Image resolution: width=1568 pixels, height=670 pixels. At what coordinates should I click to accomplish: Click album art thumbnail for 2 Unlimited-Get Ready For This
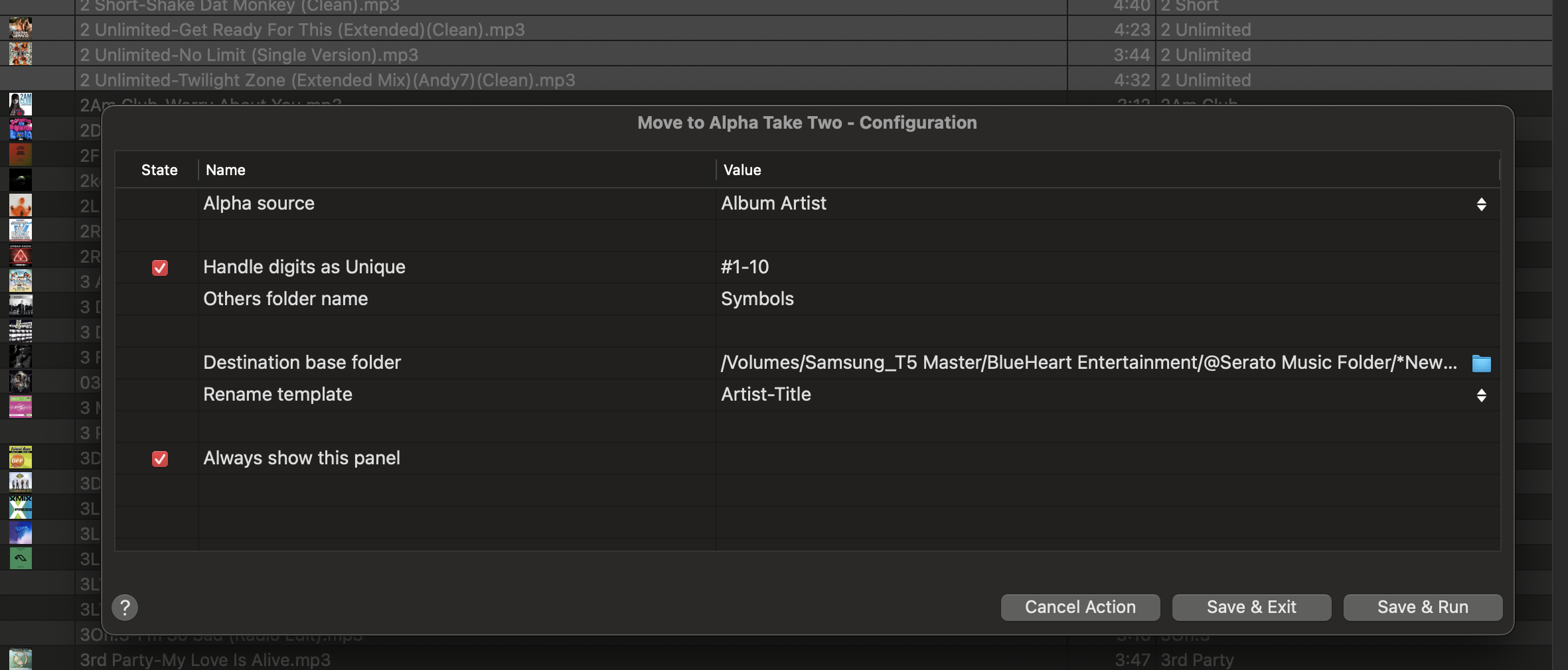click(x=20, y=29)
